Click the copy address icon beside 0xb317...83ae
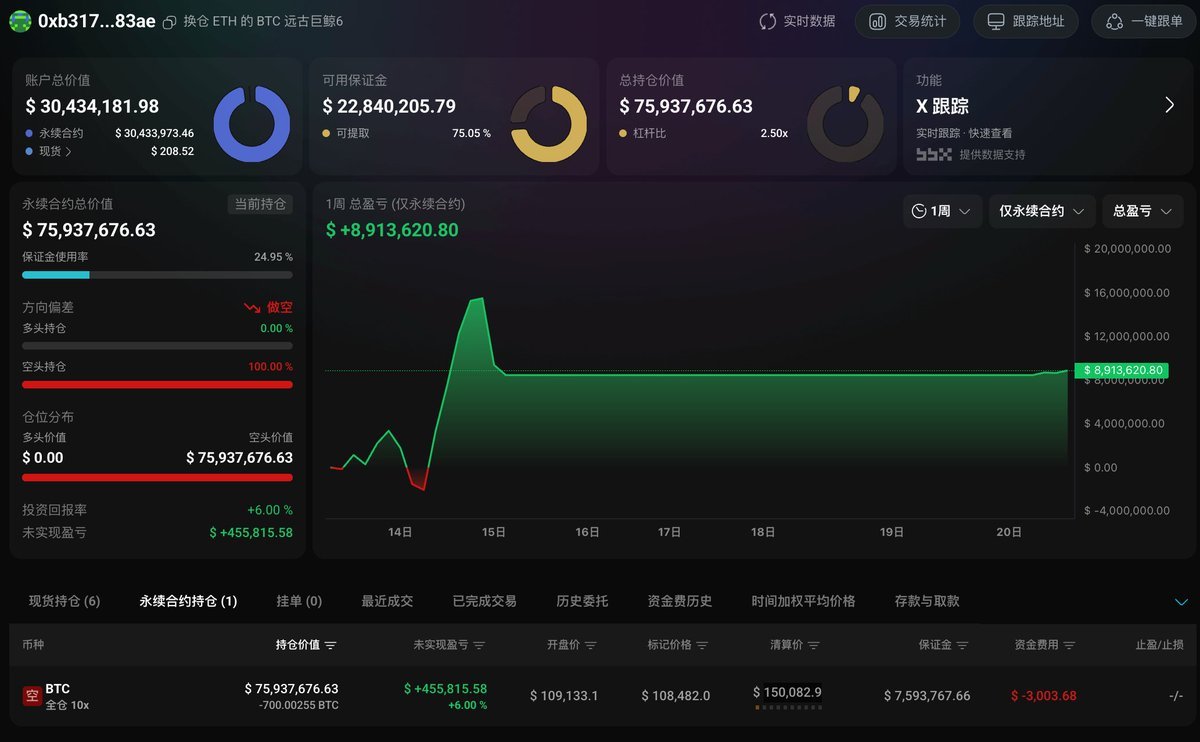1200x742 pixels. click(170, 22)
